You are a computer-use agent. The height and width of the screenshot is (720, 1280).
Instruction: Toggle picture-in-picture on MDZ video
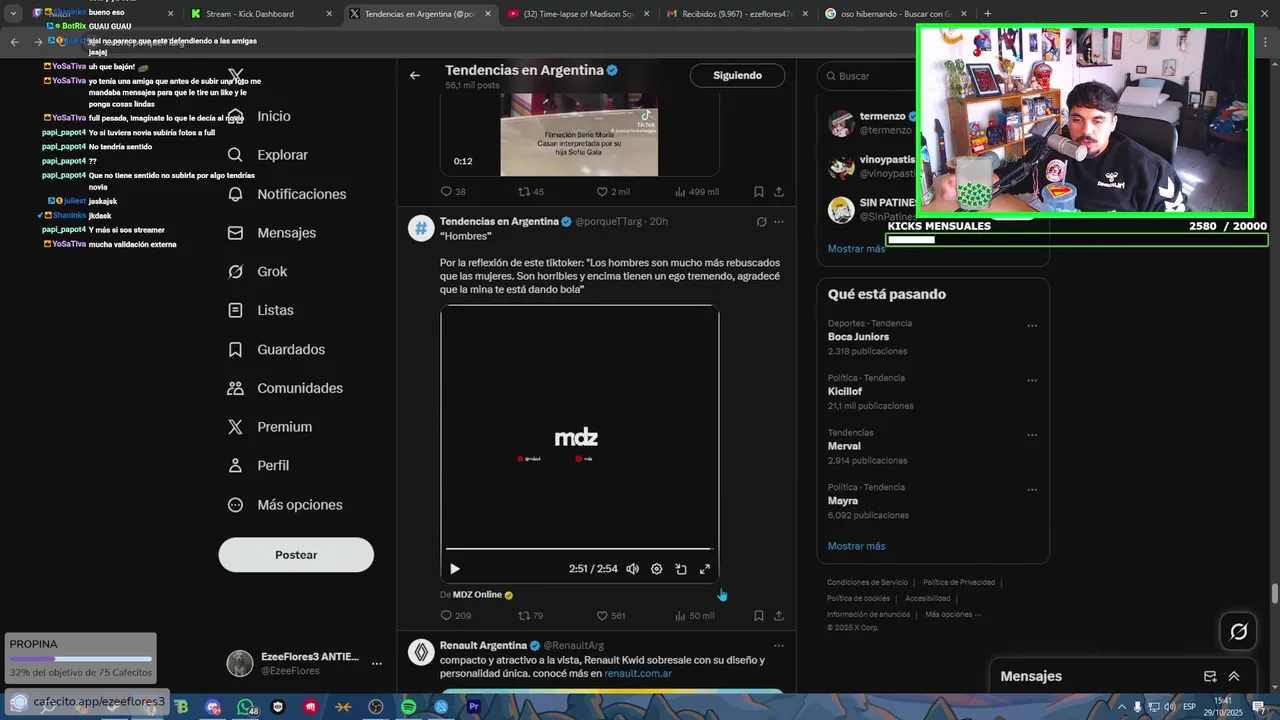click(681, 569)
